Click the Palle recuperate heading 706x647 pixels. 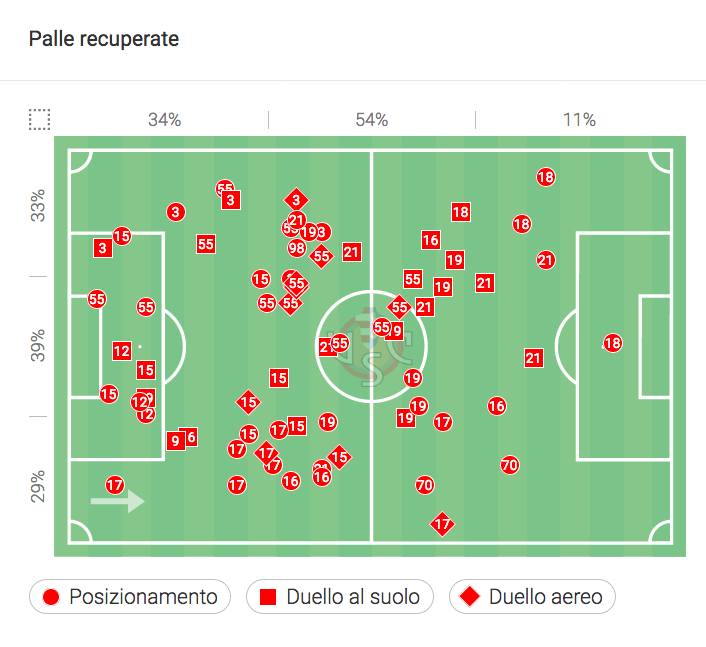tap(104, 39)
